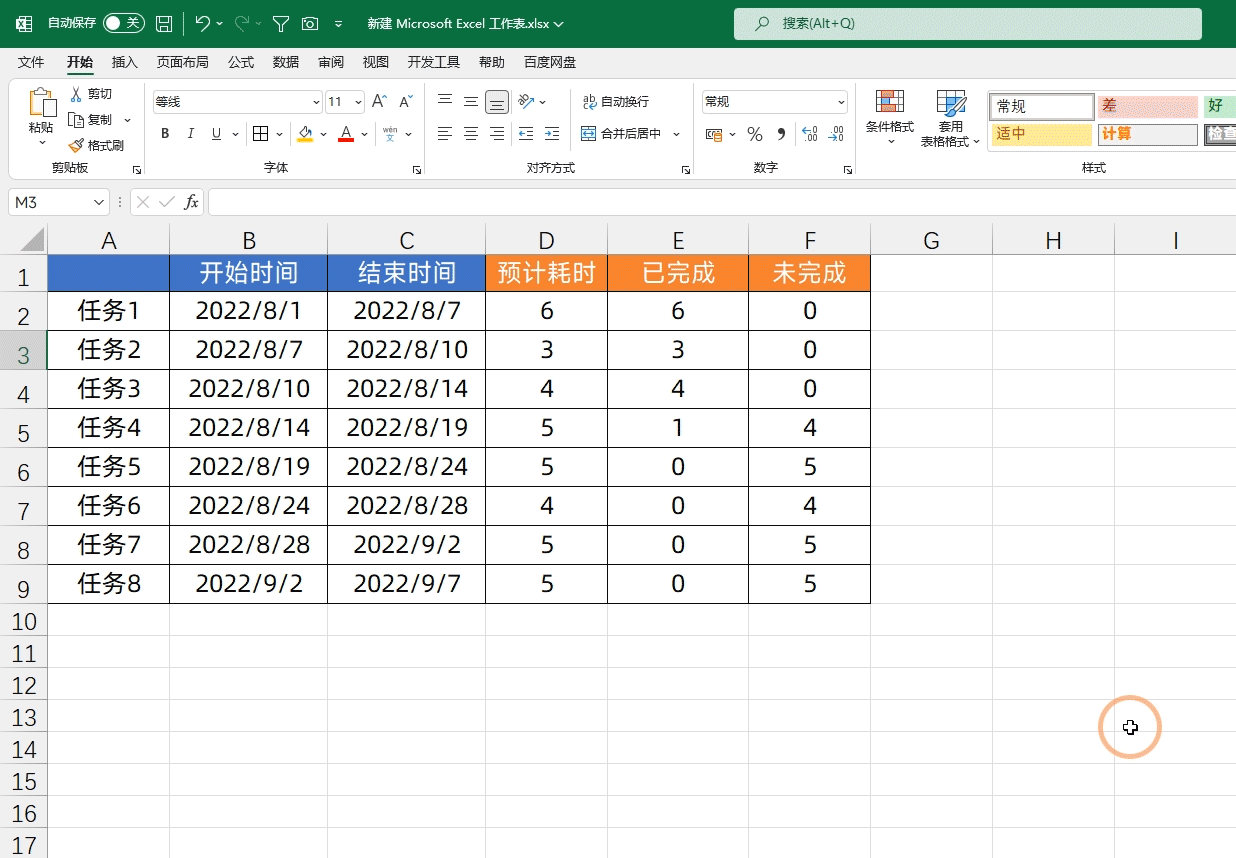Image resolution: width=1236 pixels, height=858 pixels.
Task: Apply the 差 cell style
Action: (1147, 106)
